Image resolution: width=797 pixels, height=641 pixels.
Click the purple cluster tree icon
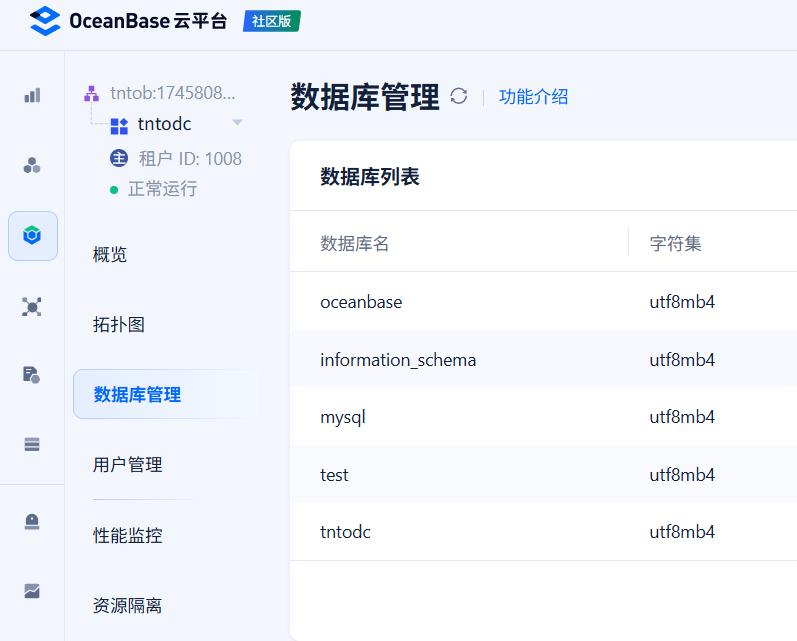pyautogui.click(x=91, y=94)
